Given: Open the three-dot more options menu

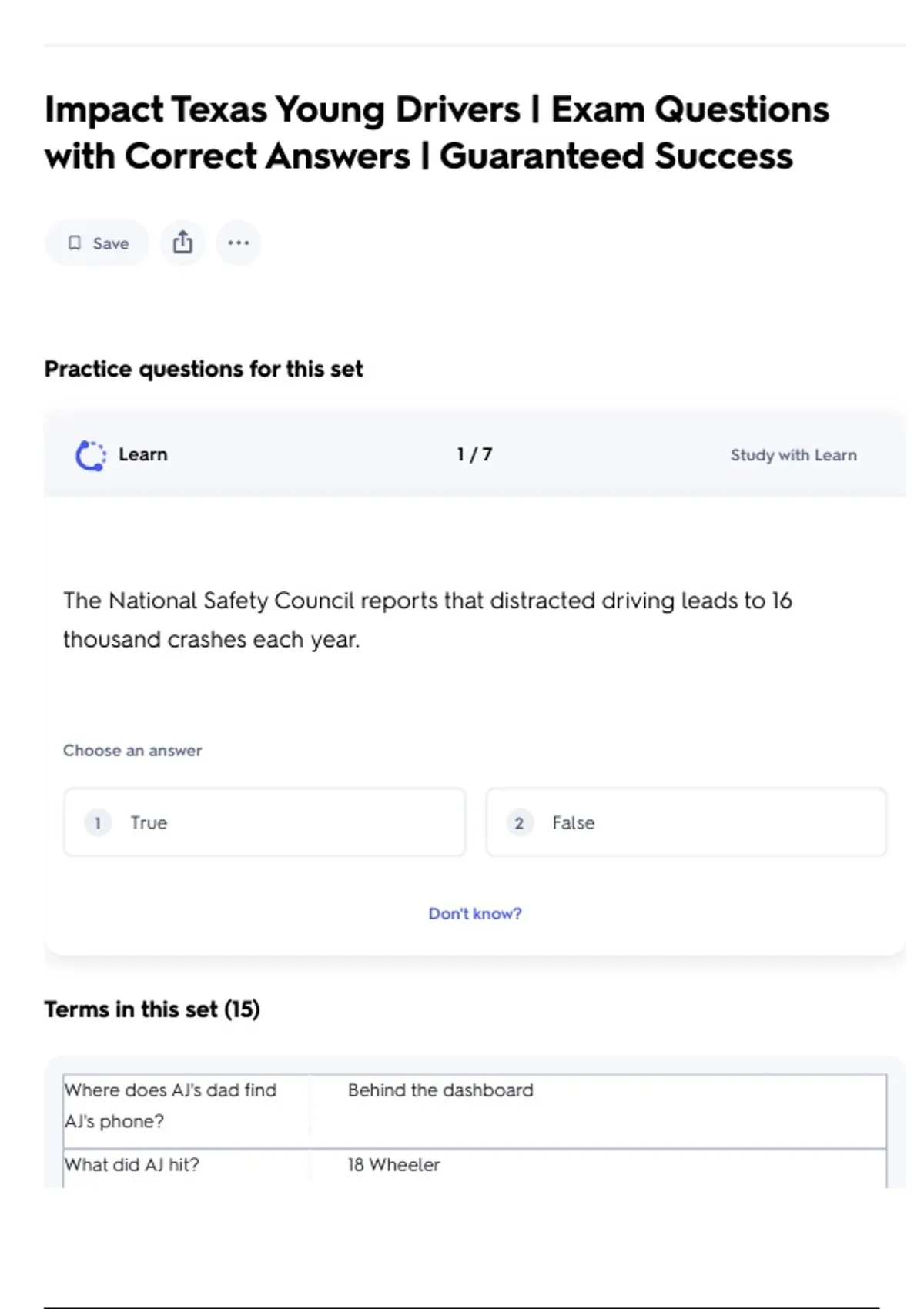Looking at the screenshot, I should [x=238, y=243].
